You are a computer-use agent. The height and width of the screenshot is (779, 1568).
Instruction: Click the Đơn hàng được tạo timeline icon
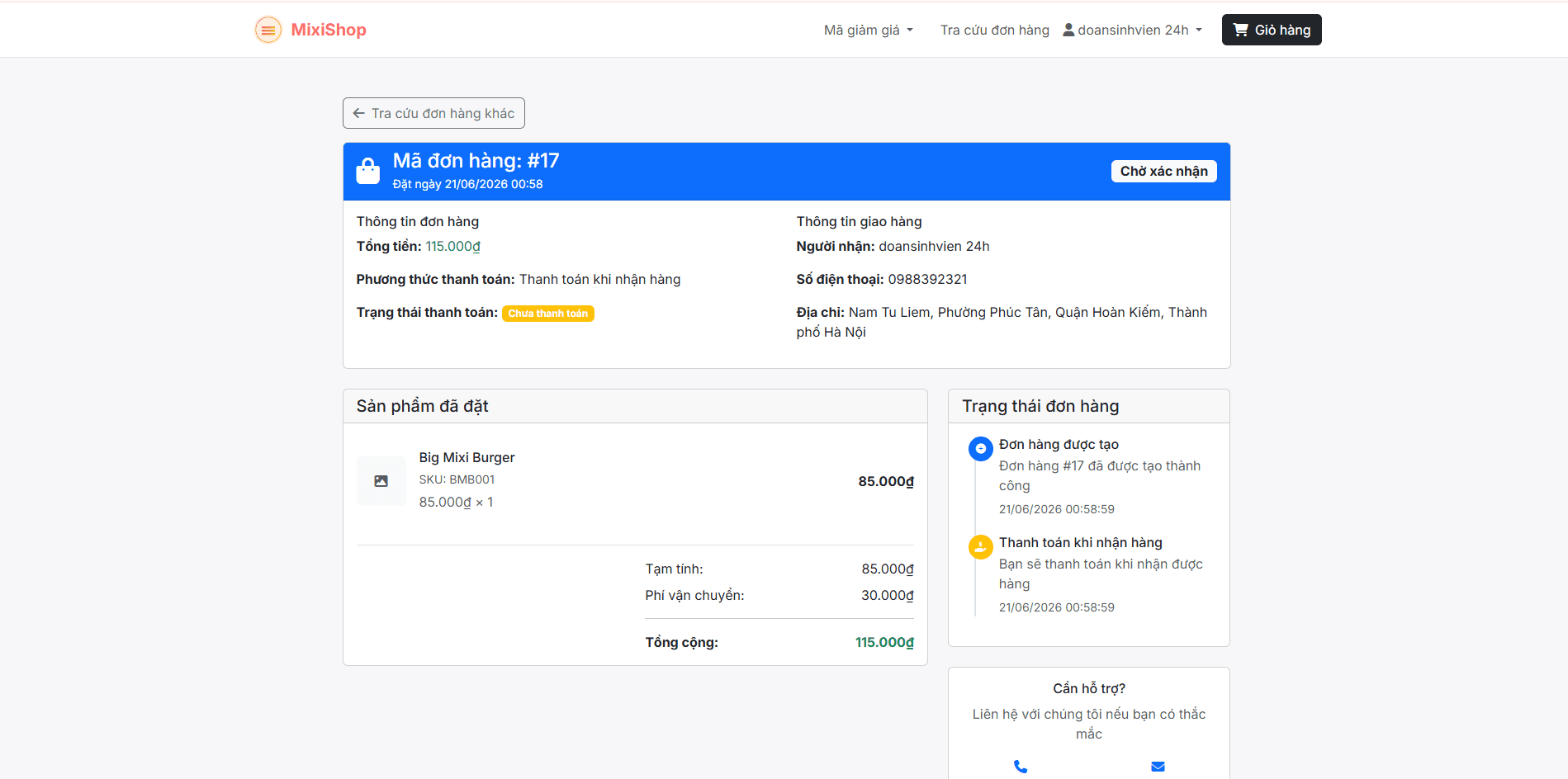coord(980,449)
